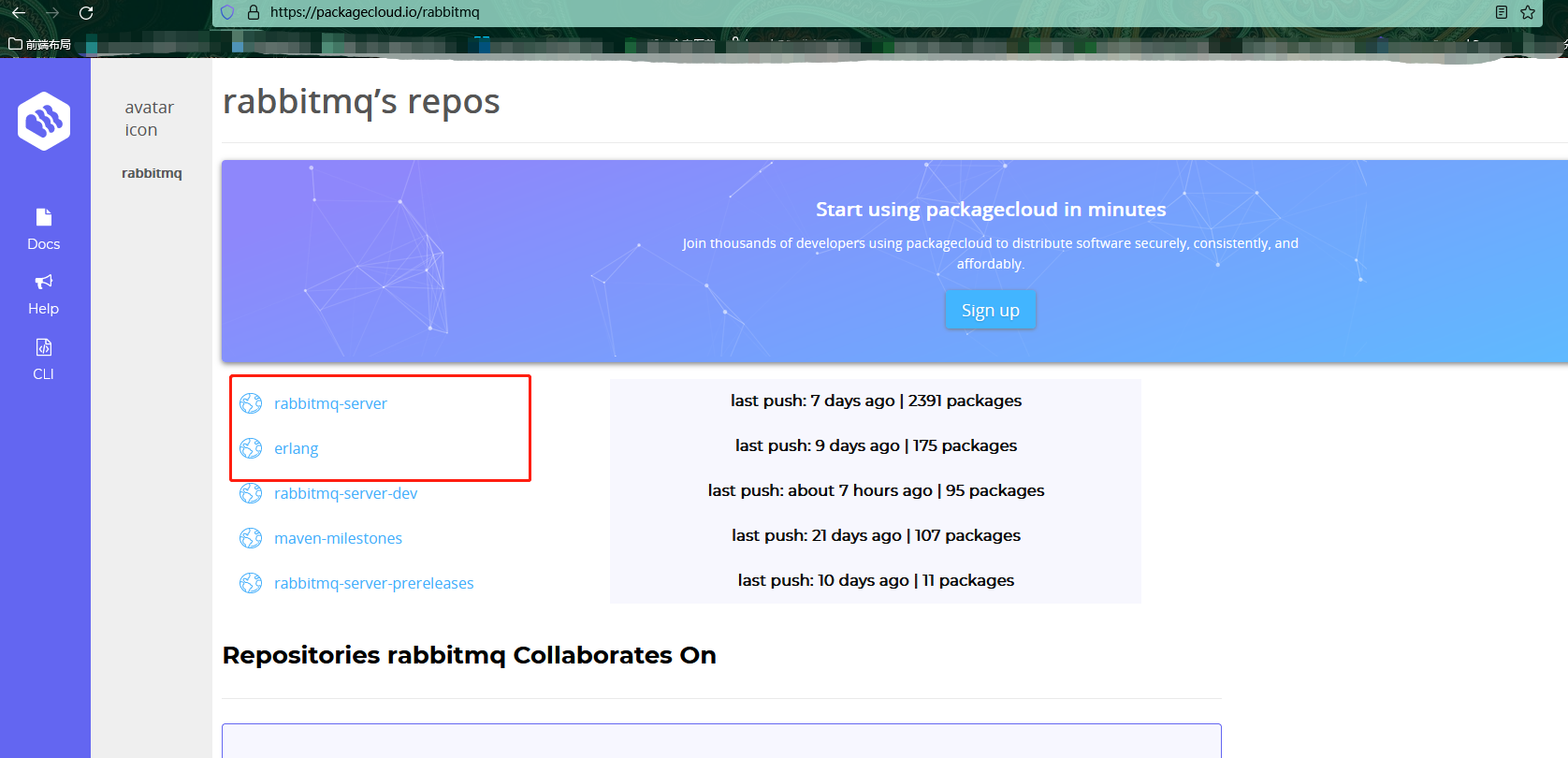The image size is (1568, 758).
Task: Open the maven-milestones repository link
Action: (338, 538)
